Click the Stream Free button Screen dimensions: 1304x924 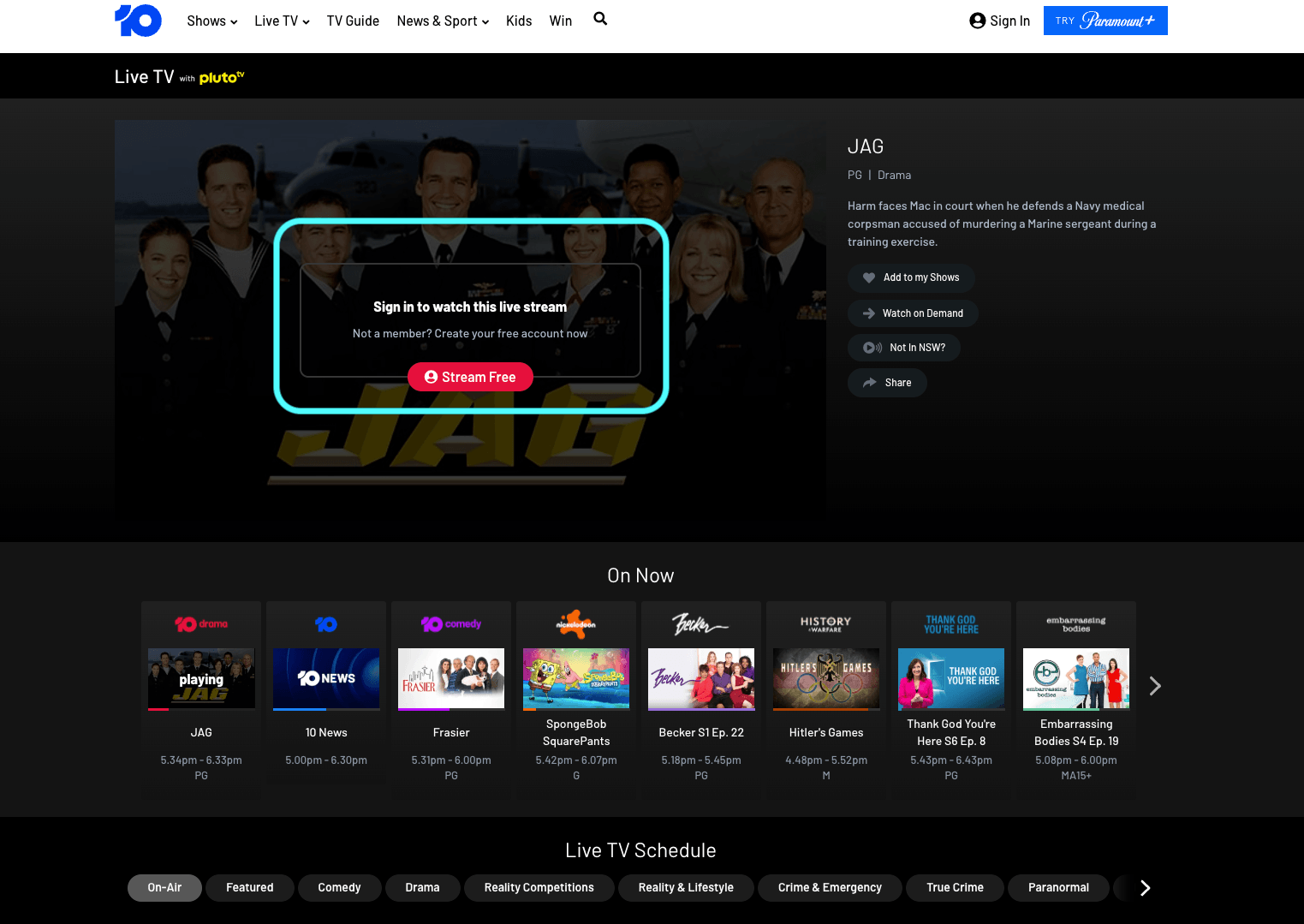[x=470, y=377]
